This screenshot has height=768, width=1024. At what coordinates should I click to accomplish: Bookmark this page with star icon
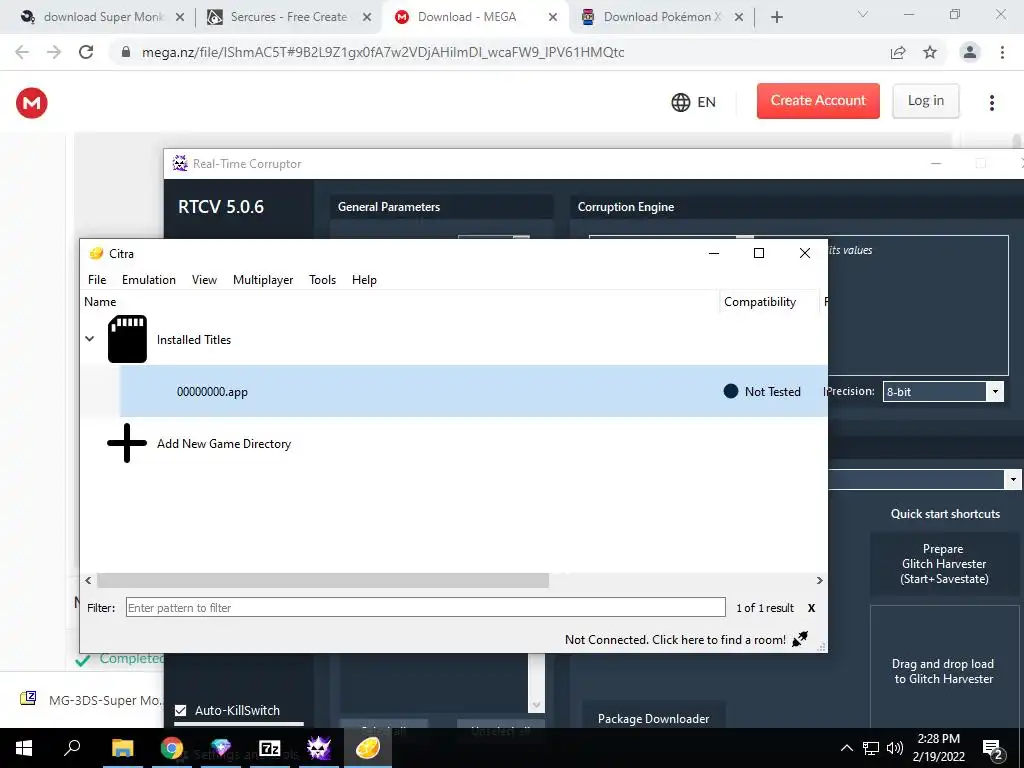click(930, 52)
